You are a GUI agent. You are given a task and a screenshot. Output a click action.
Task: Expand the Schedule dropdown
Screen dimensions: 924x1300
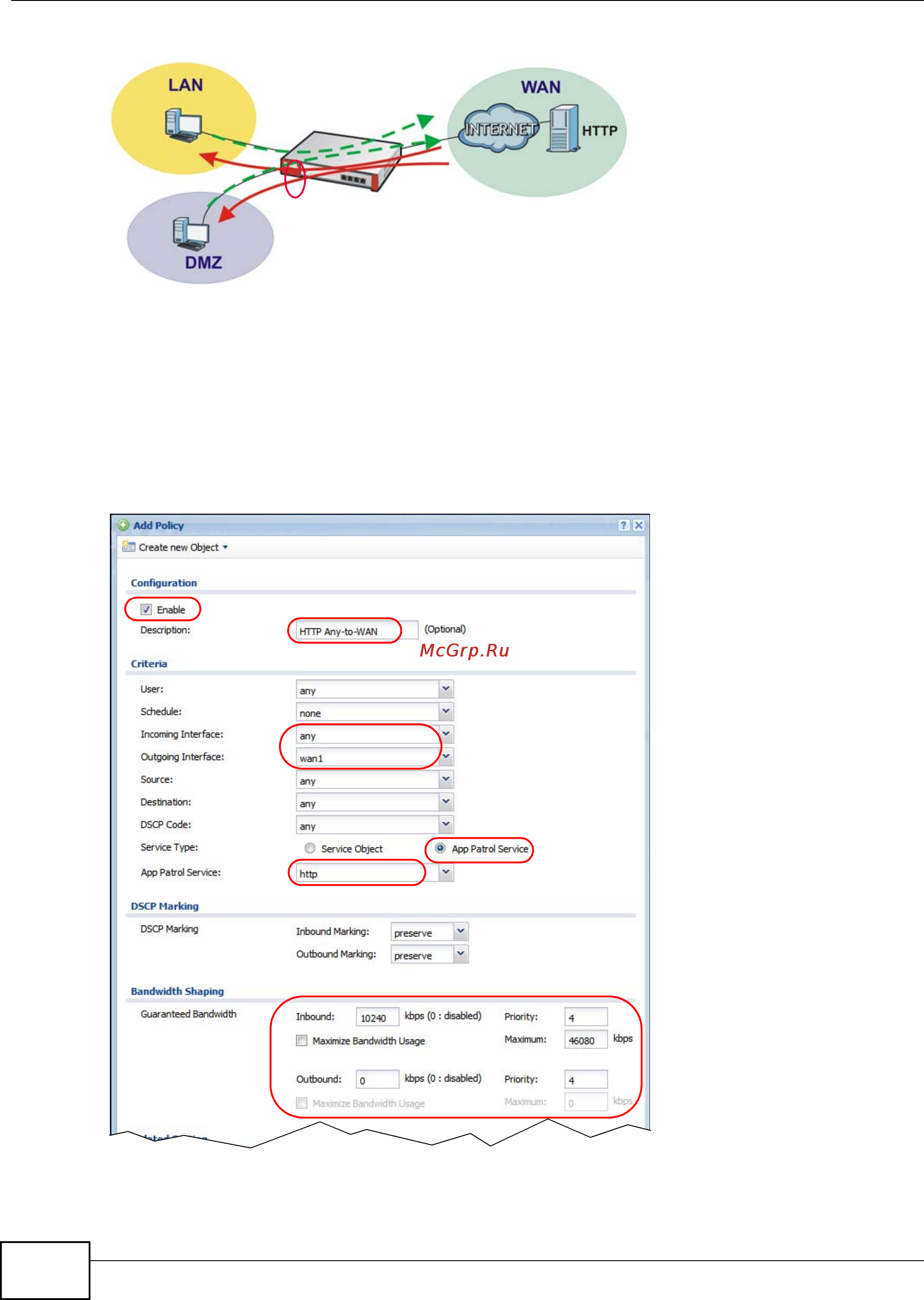(446, 712)
